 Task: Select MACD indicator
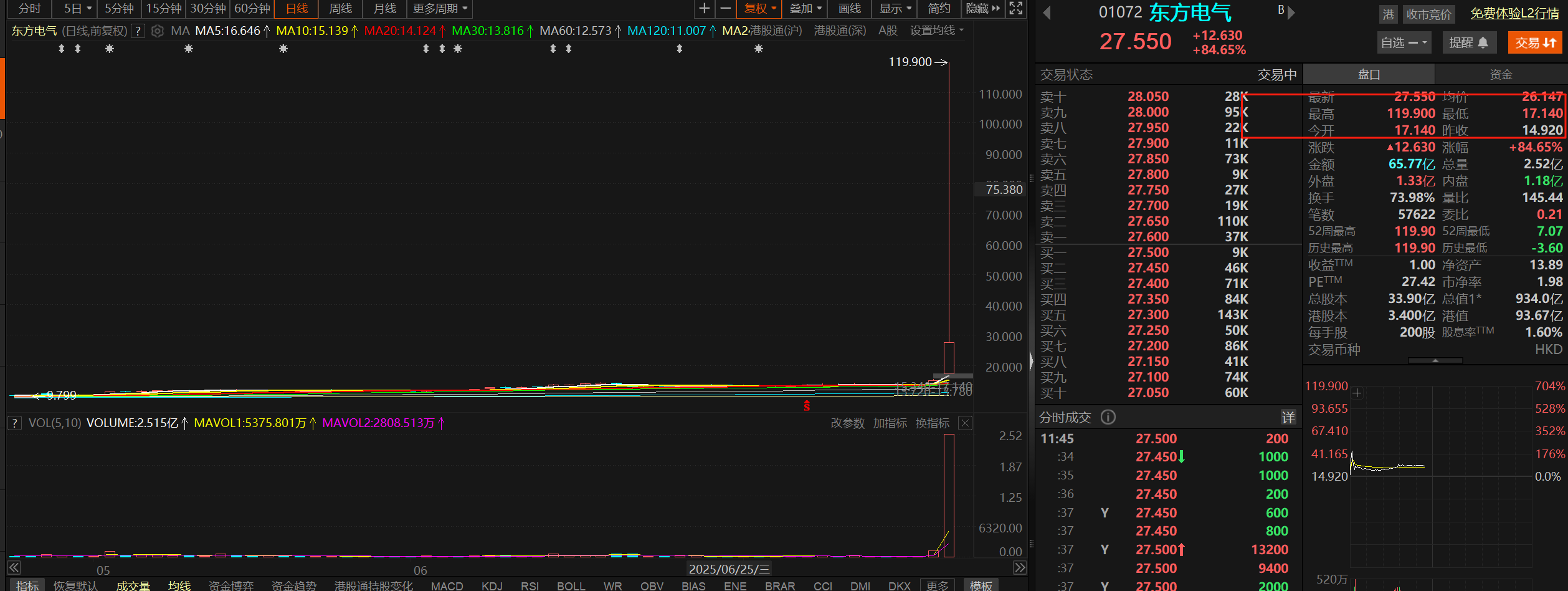coord(447,585)
